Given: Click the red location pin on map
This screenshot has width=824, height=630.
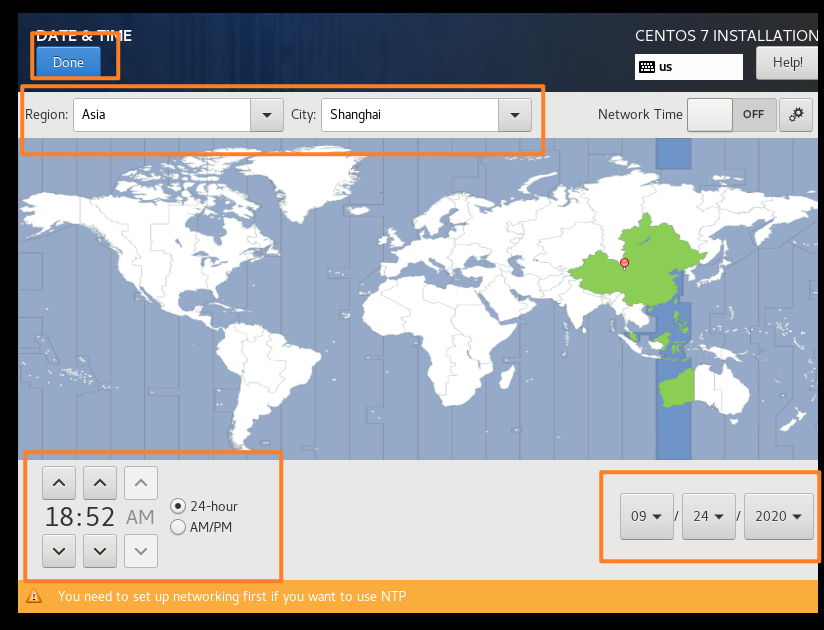Looking at the screenshot, I should [x=624, y=263].
